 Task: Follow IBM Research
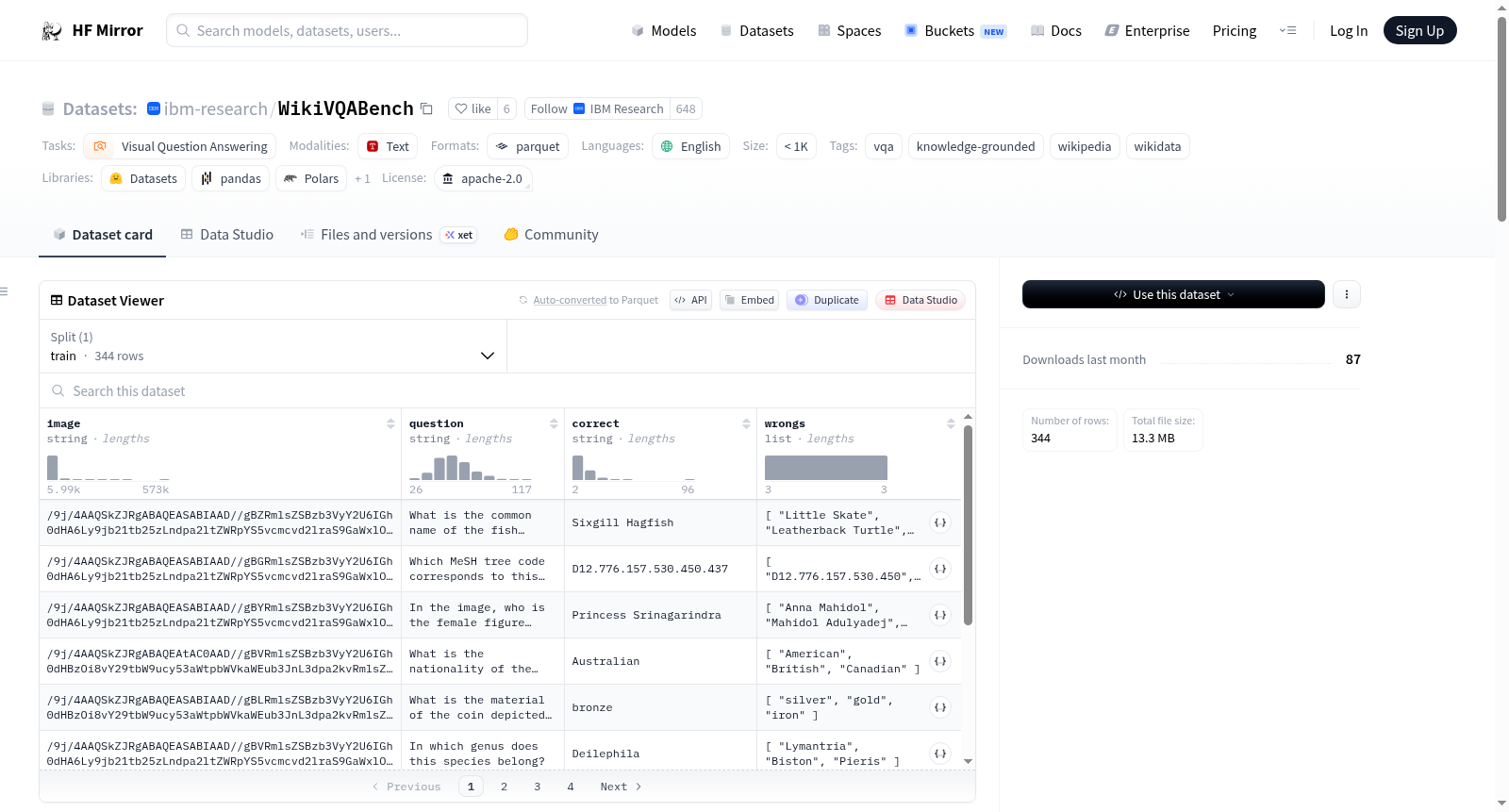[x=549, y=108]
